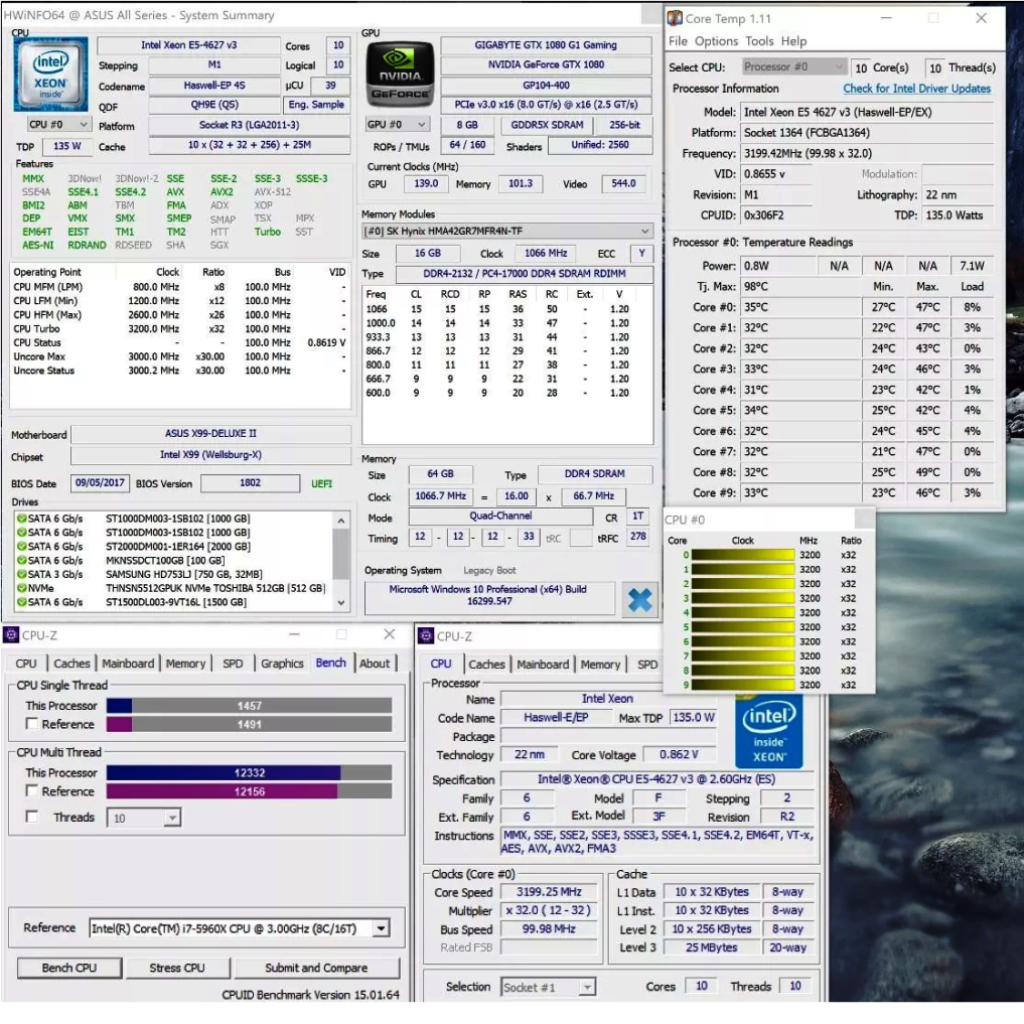This screenshot has height=1024, width=1024.
Task: Open Caches tab in the CPU-Z Bench window
Action: [72, 664]
